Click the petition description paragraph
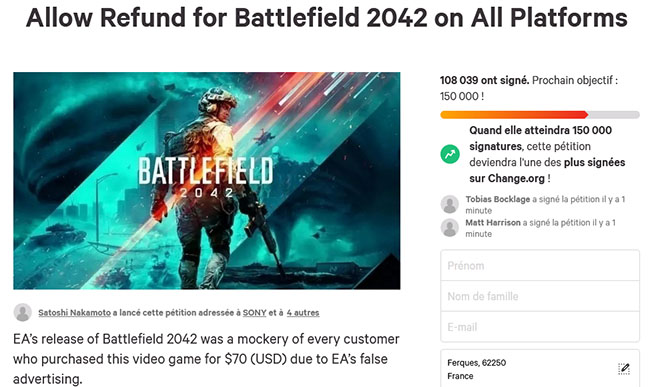This screenshot has width=650, height=387. (206, 359)
